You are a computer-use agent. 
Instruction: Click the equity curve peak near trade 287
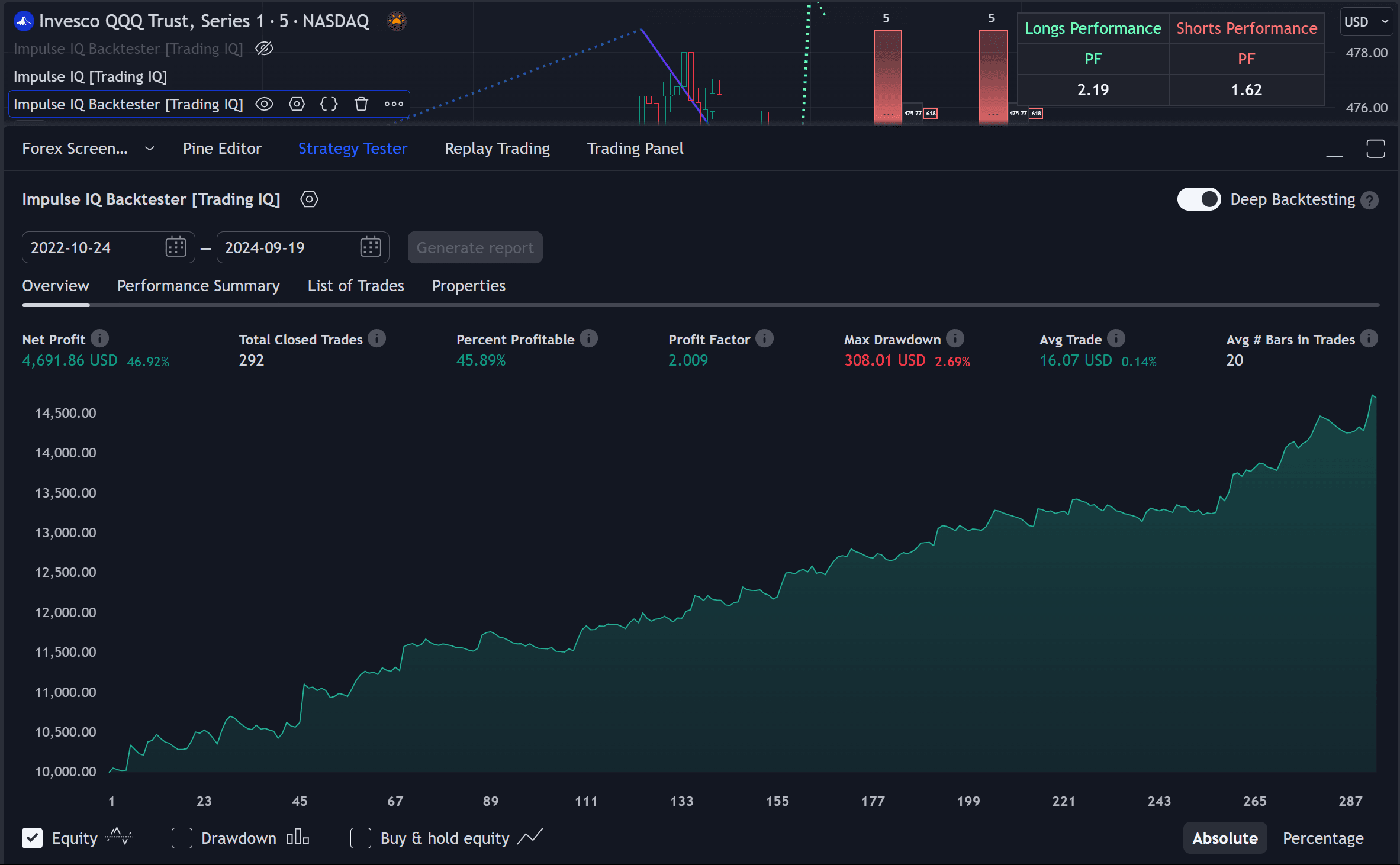point(1373,396)
